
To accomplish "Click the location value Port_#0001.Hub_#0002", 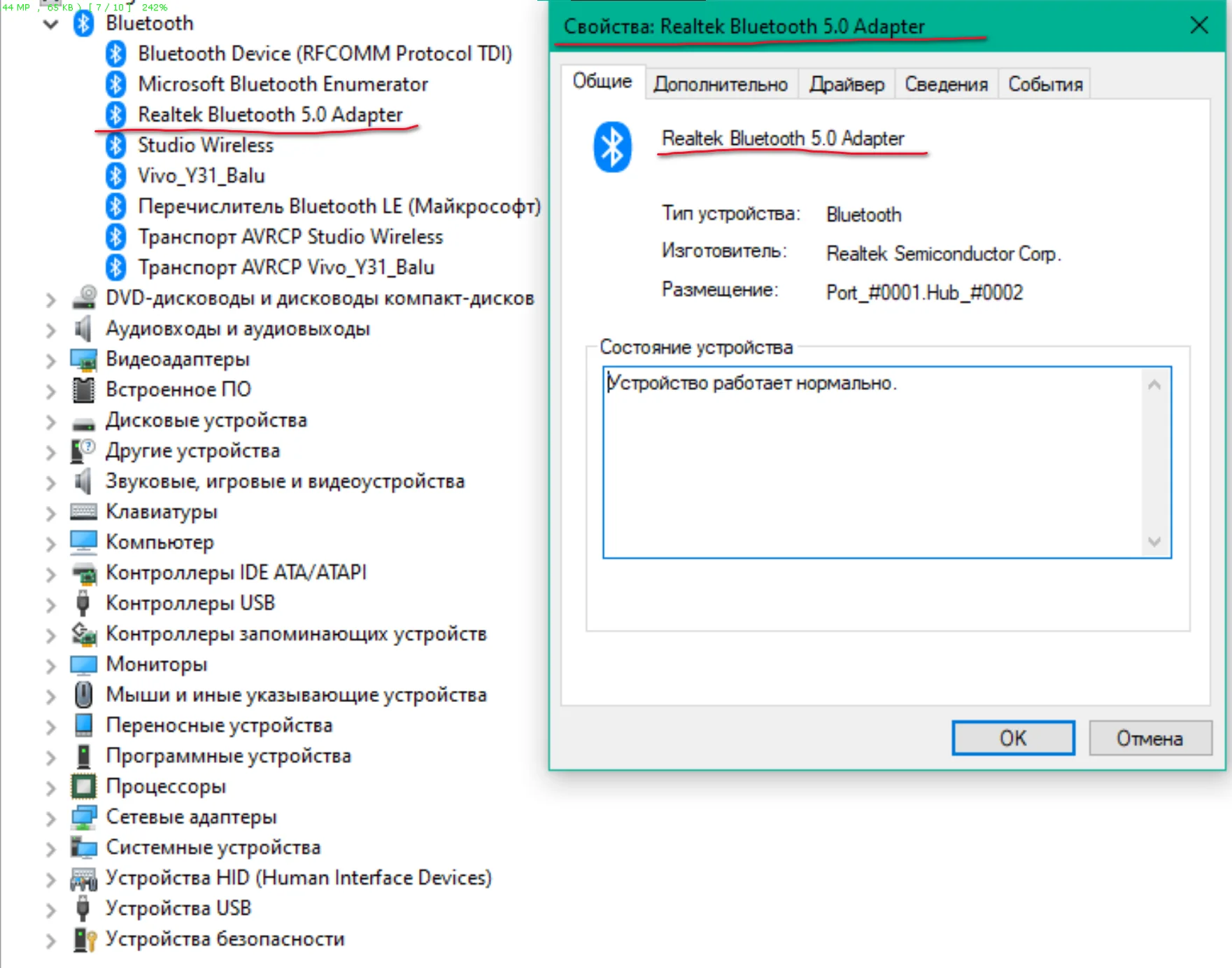I will click(x=924, y=292).
